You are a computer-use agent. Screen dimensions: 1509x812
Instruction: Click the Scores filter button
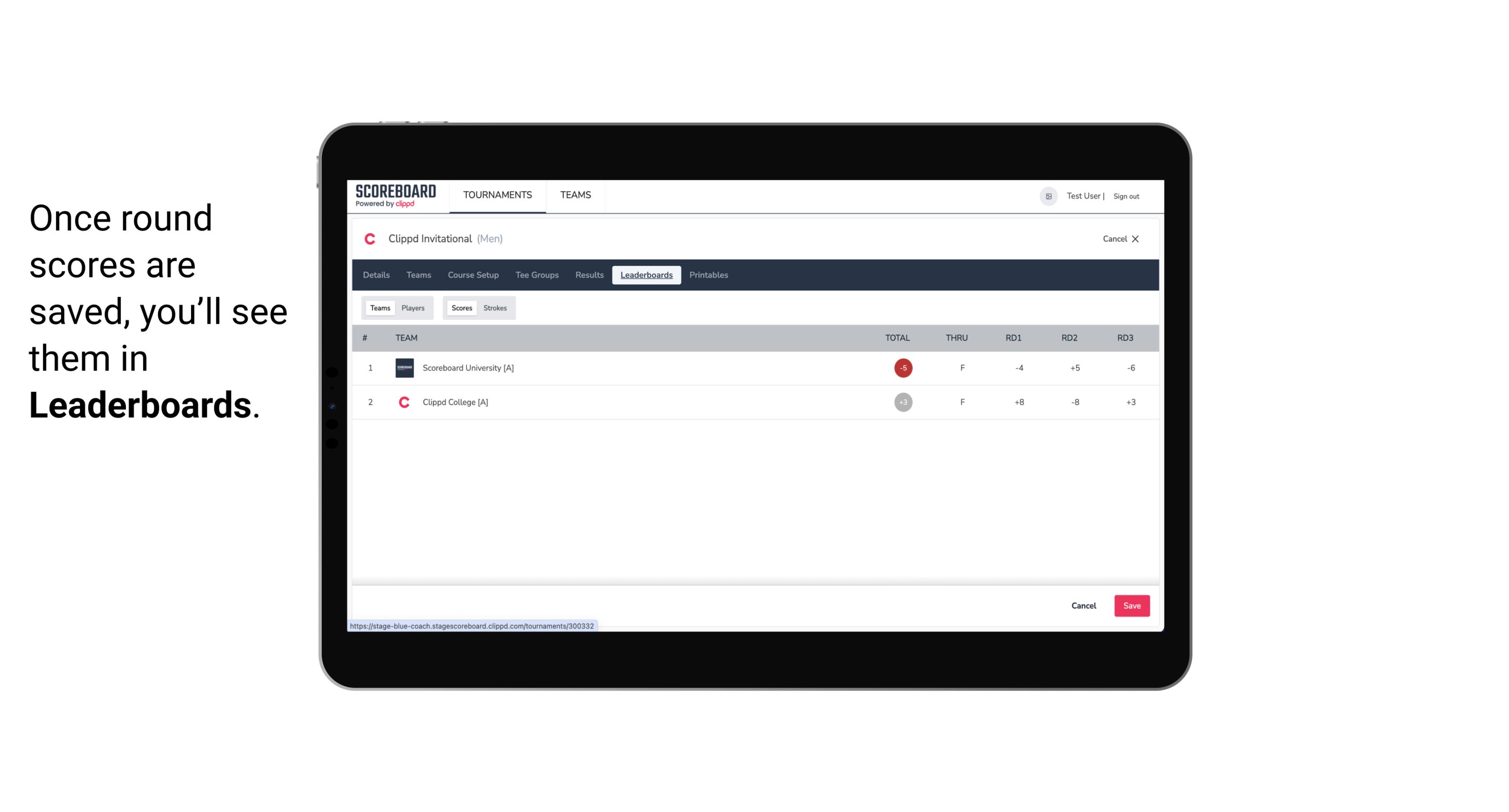coord(461,308)
